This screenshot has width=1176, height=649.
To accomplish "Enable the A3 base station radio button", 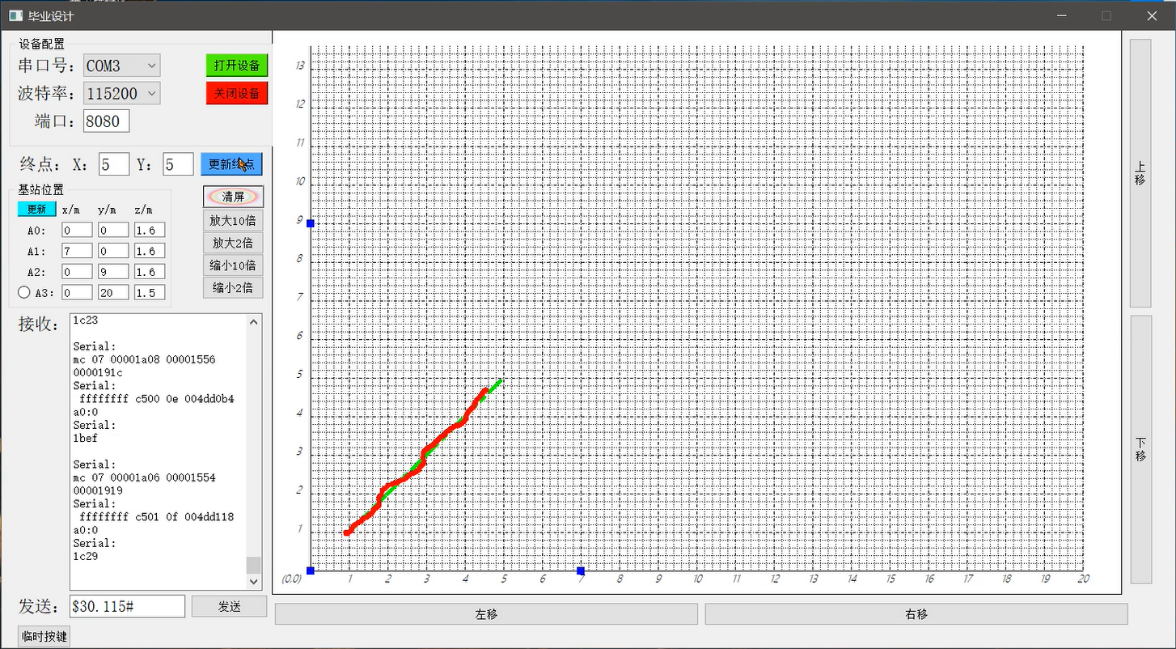I will [x=24, y=293].
